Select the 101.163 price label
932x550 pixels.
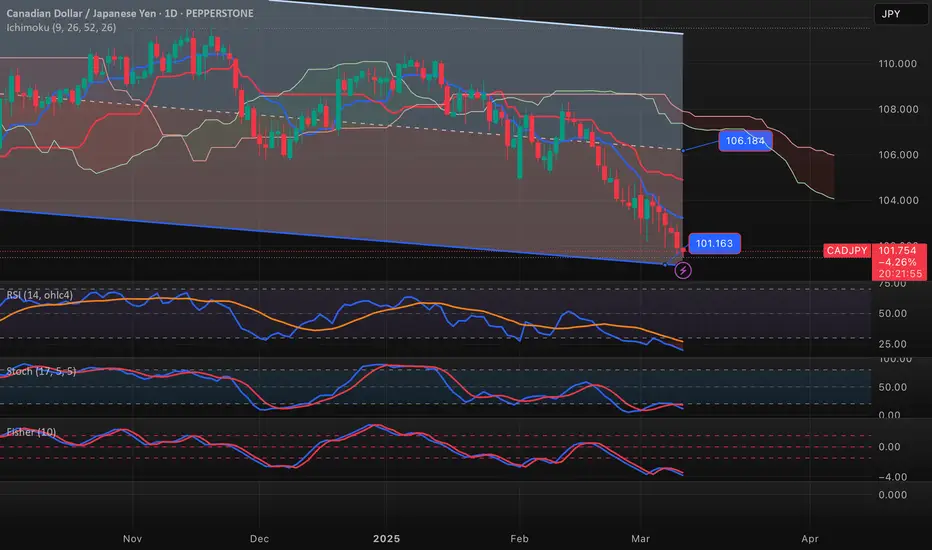(x=714, y=243)
